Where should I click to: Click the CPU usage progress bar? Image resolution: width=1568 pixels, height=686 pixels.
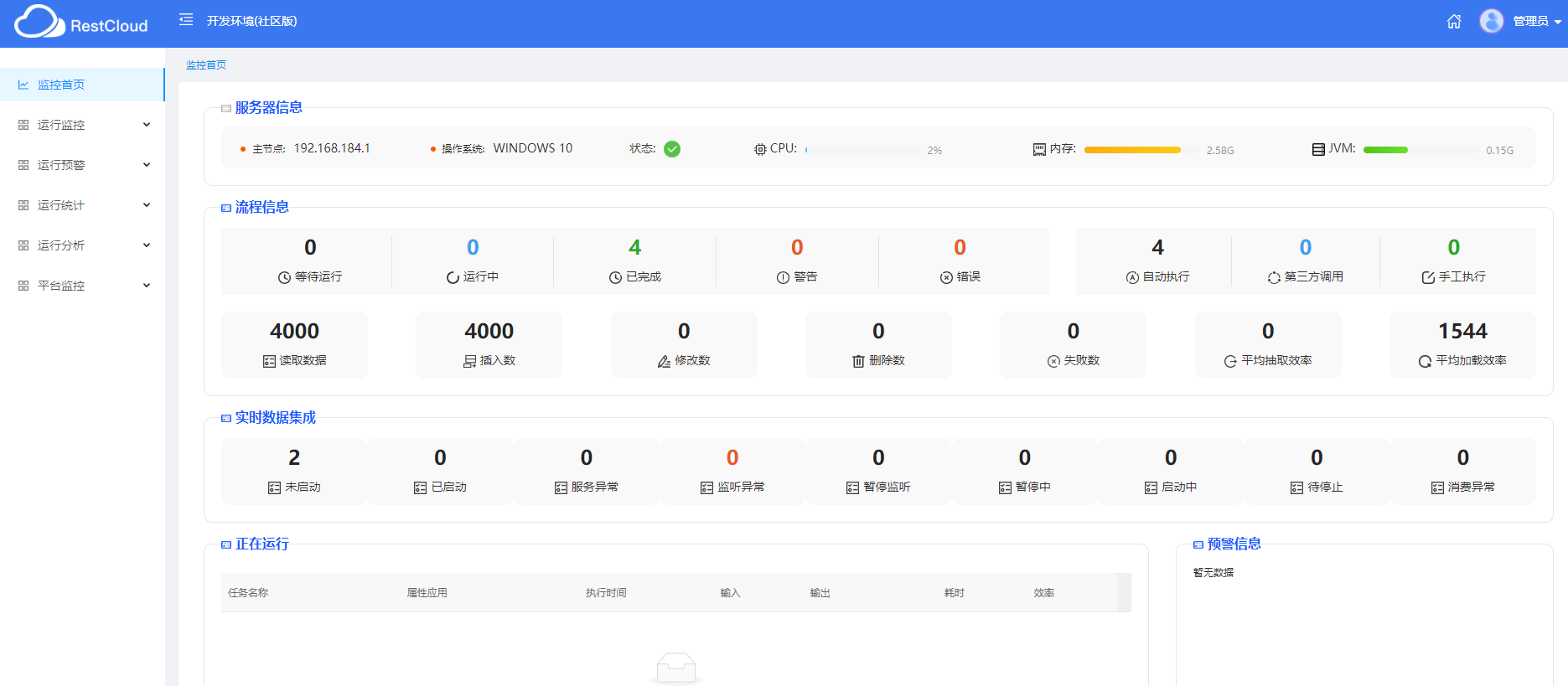point(863,150)
